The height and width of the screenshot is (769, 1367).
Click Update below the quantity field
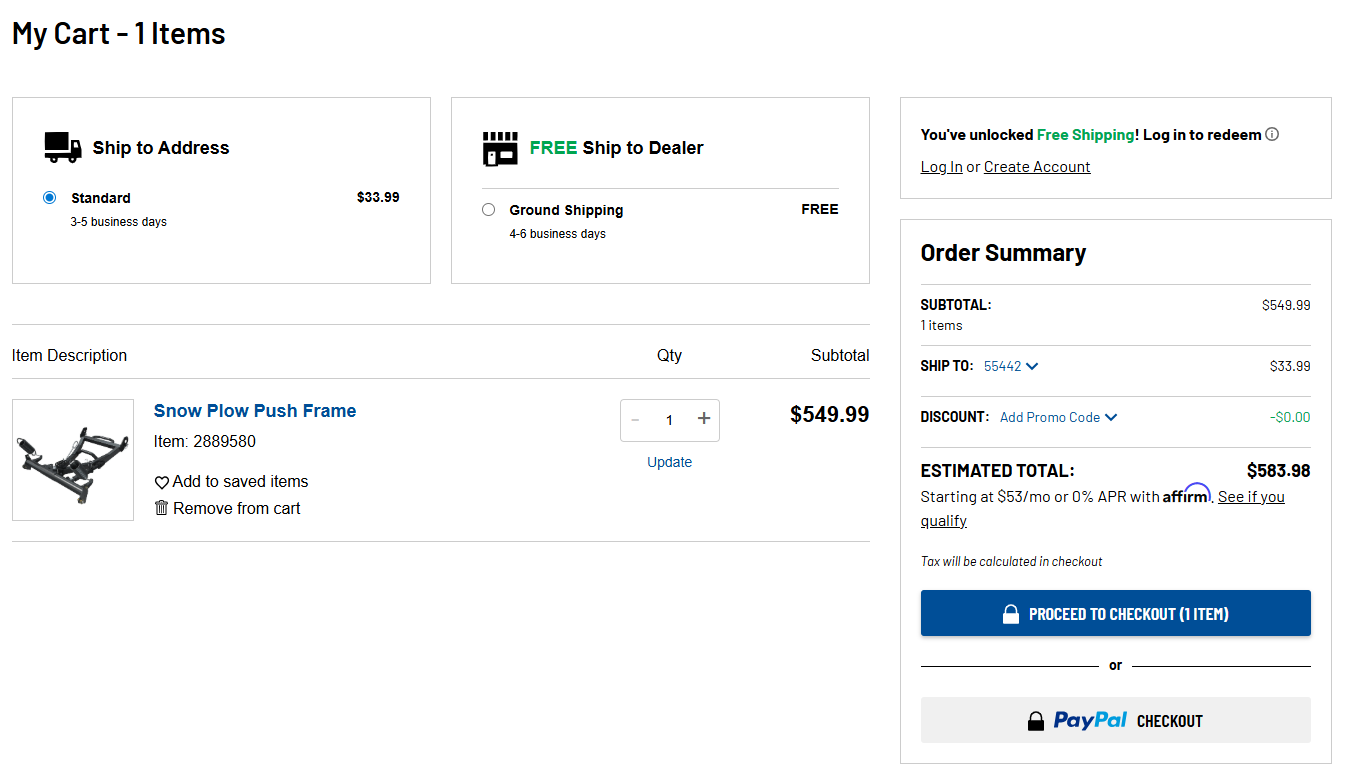[x=669, y=461]
